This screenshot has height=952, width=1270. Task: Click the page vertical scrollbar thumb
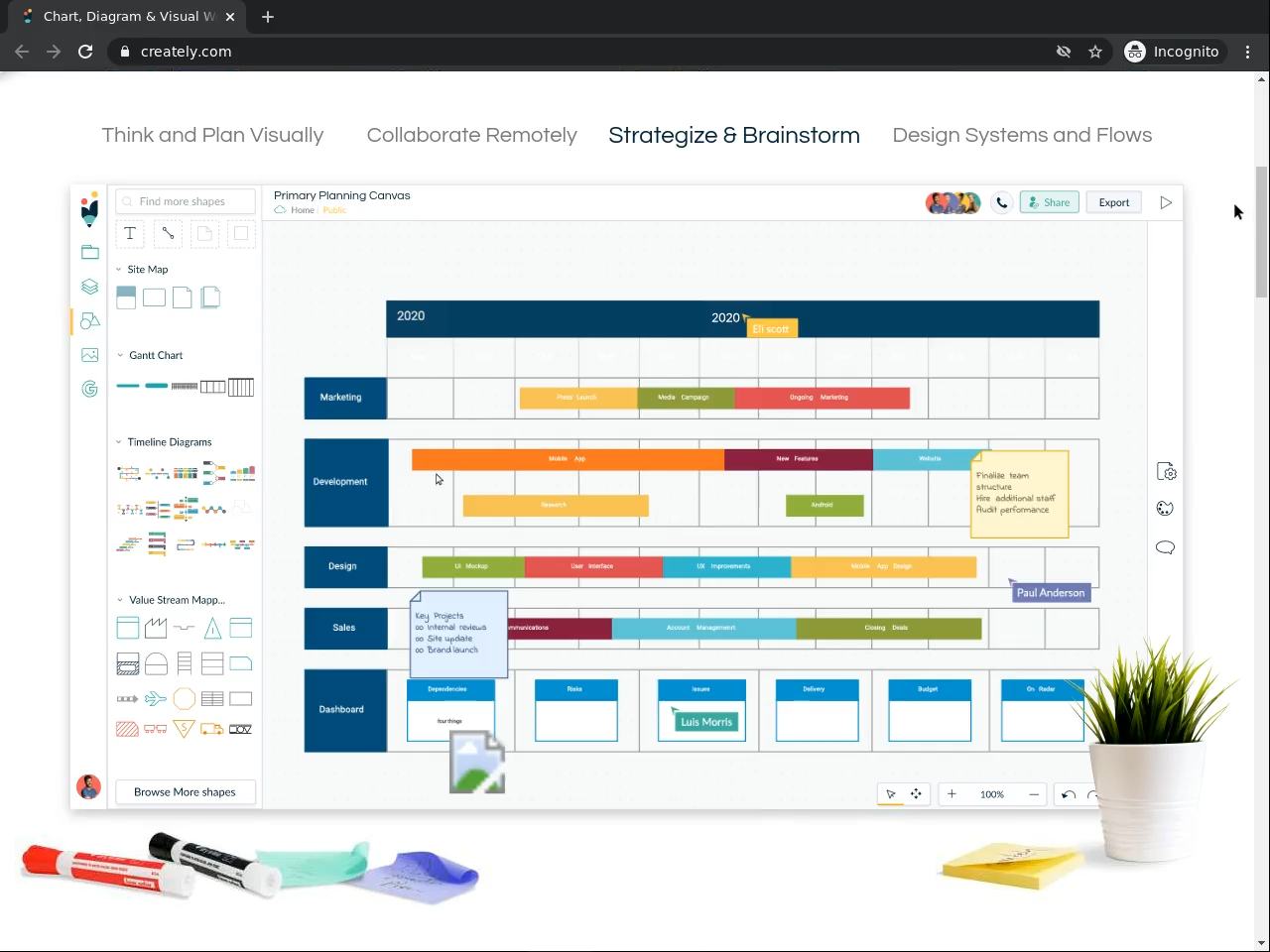1261,232
